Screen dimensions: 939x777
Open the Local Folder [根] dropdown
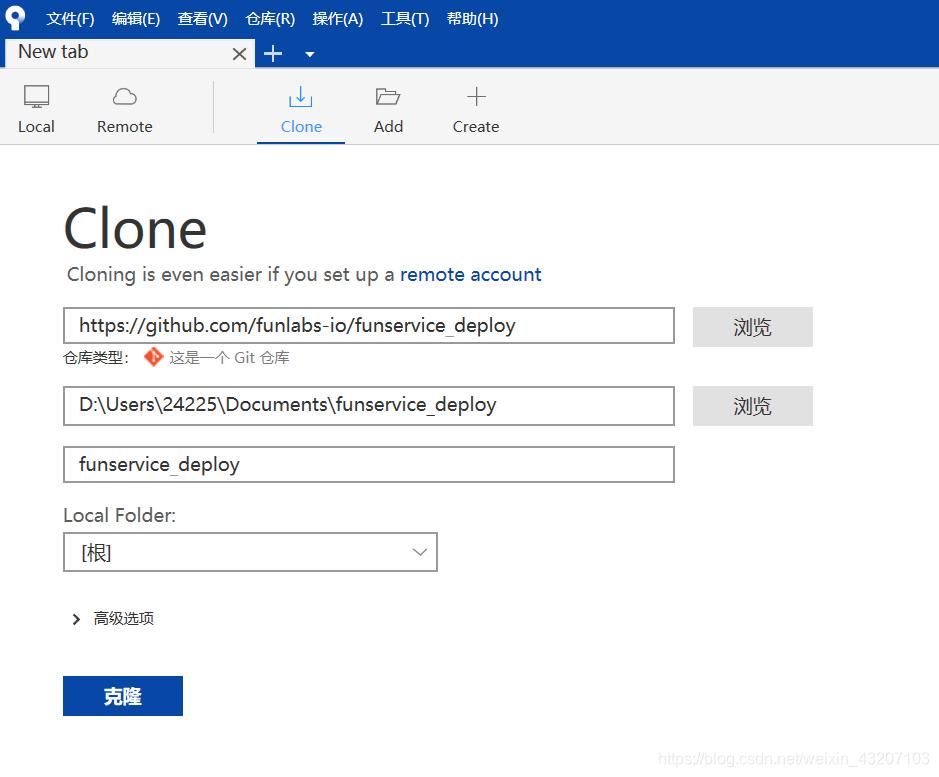click(250, 552)
